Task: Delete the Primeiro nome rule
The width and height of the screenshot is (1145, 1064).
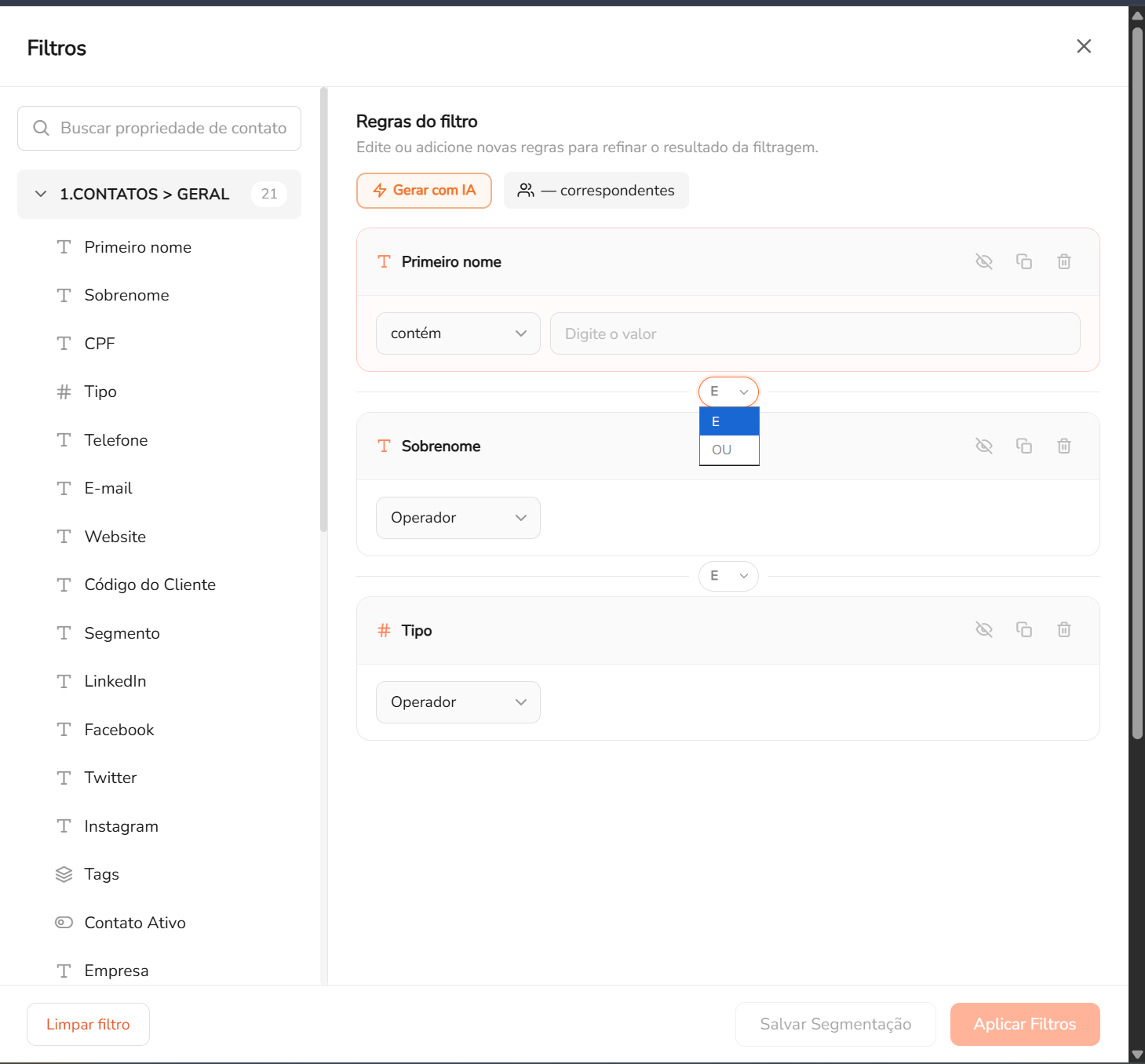Action: pyautogui.click(x=1064, y=261)
